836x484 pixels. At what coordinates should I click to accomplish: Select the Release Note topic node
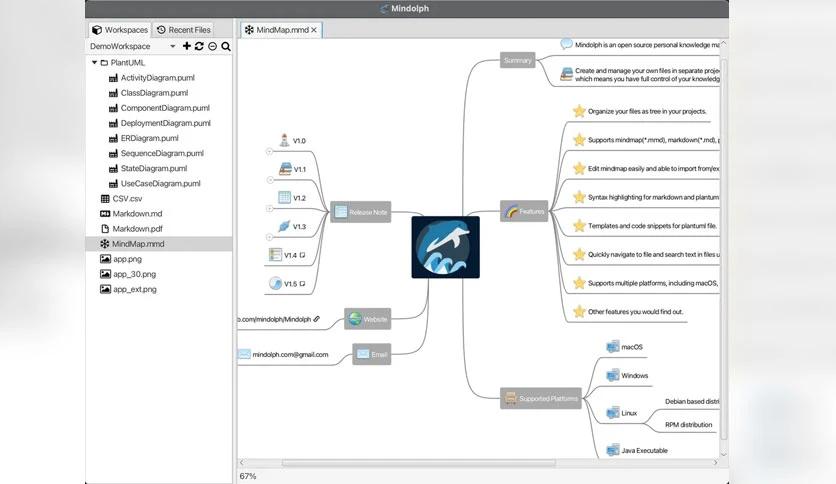360,212
